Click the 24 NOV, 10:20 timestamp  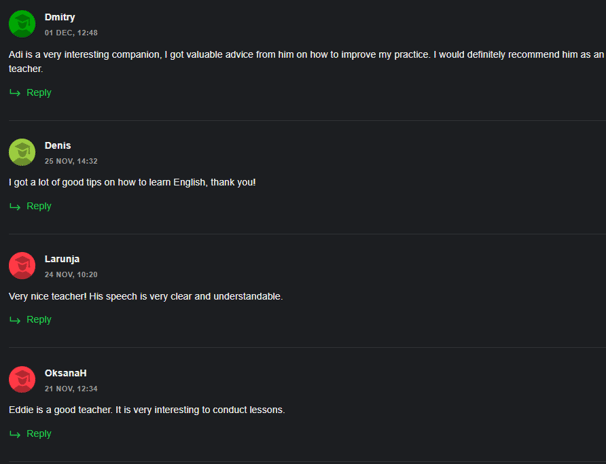71,275
